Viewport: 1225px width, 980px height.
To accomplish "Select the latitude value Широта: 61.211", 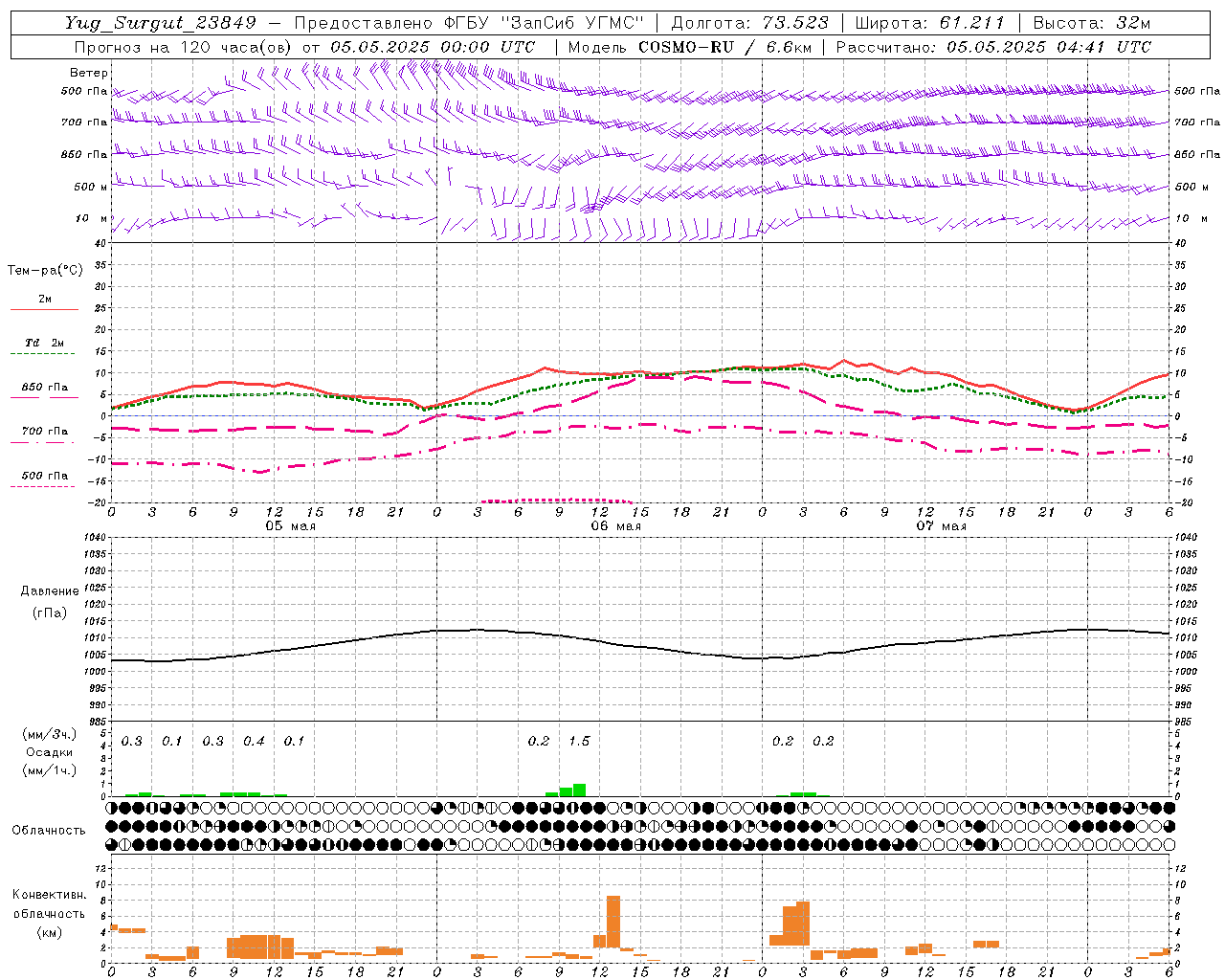I will point(929,24).
